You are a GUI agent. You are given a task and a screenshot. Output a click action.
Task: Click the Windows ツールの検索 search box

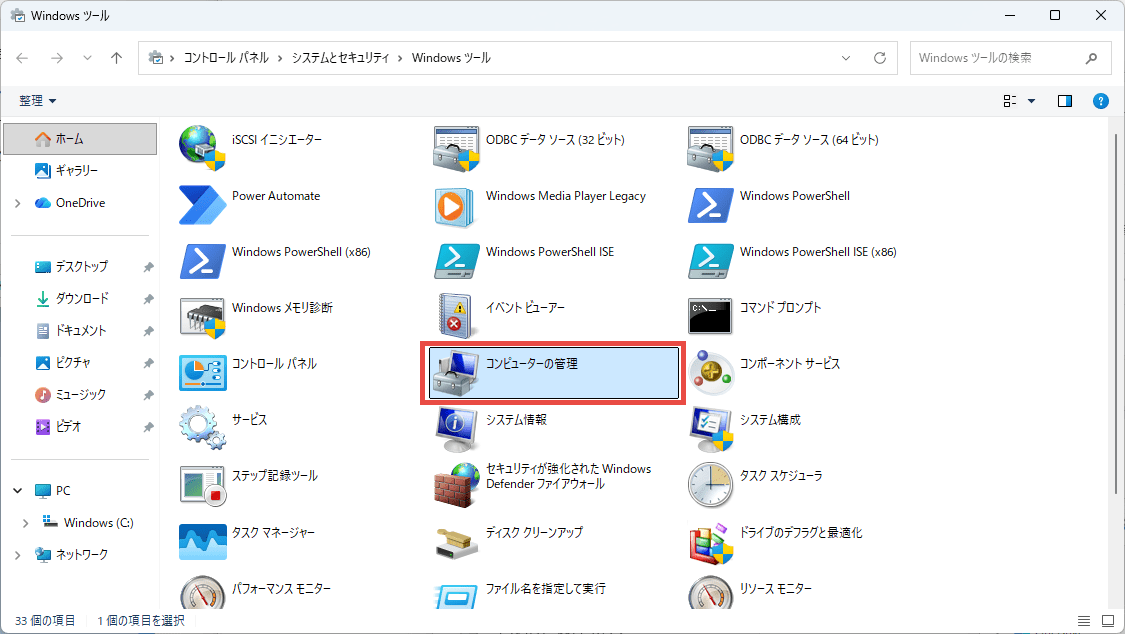point(995,58)
